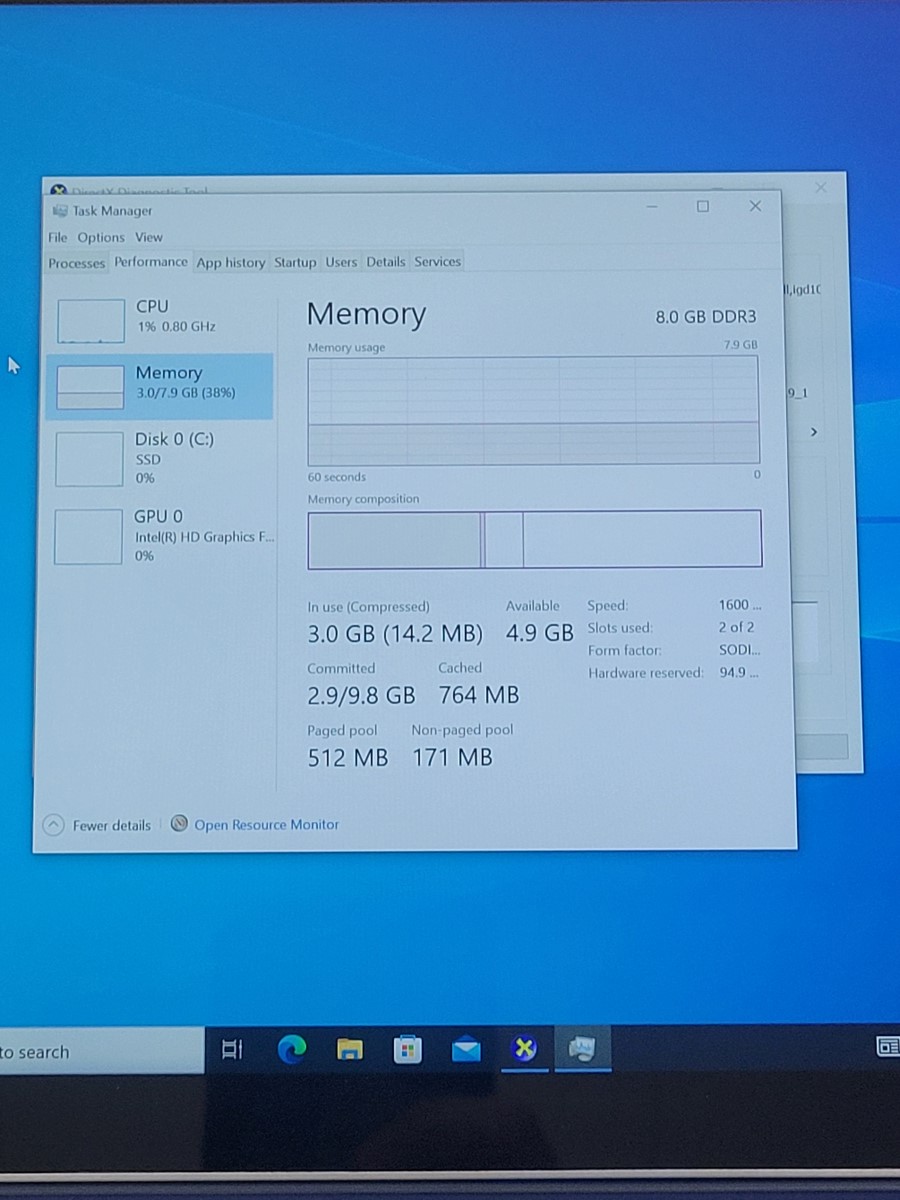
Task: Click the Resource Monitor icon
Action: (179, 824)
